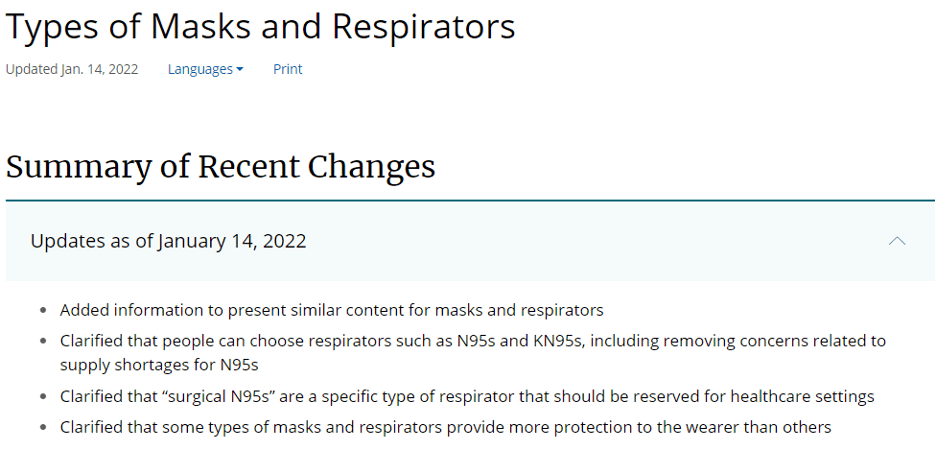Screen dimensions: 936x450
Task: Click the 'Updates as of January 14, 2022' header
Action: tap(168, 241)
